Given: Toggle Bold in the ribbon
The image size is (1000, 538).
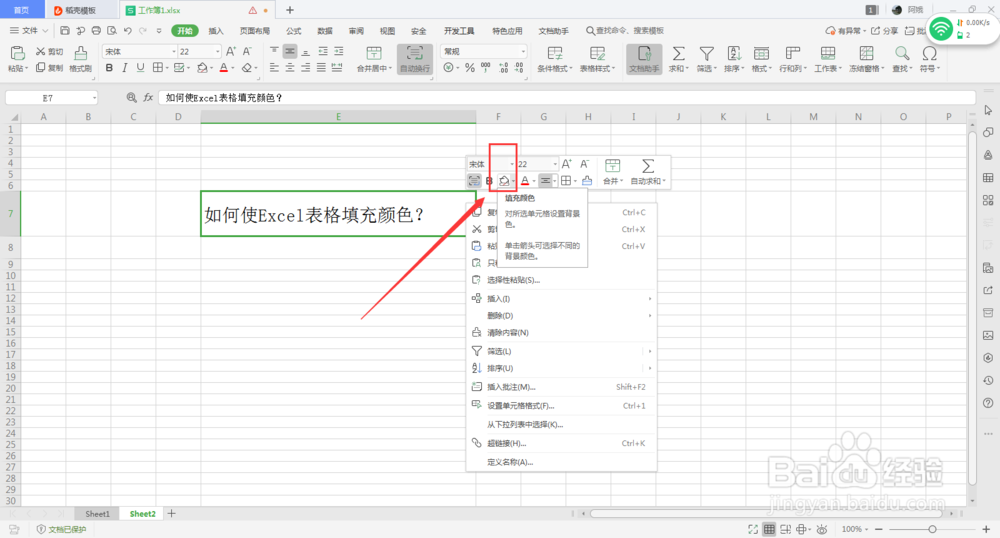Looking at the screenshot, I should click(109, 68).
